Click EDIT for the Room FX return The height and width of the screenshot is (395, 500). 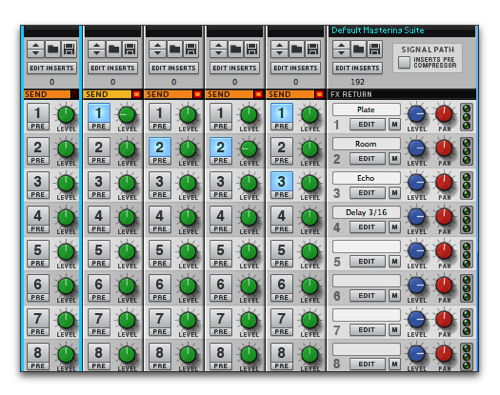367,159
